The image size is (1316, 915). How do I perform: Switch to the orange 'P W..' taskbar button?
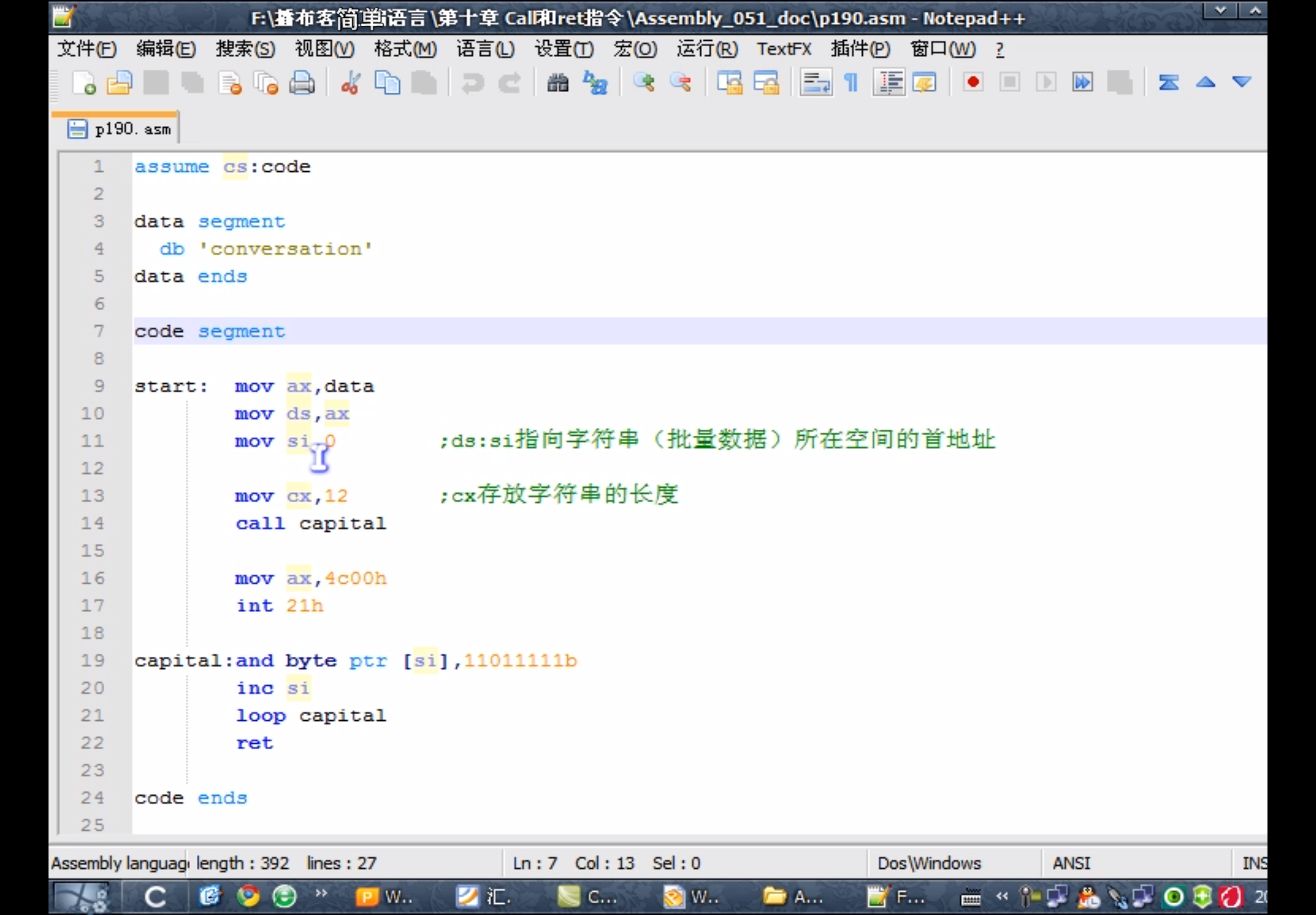(385, 896)
